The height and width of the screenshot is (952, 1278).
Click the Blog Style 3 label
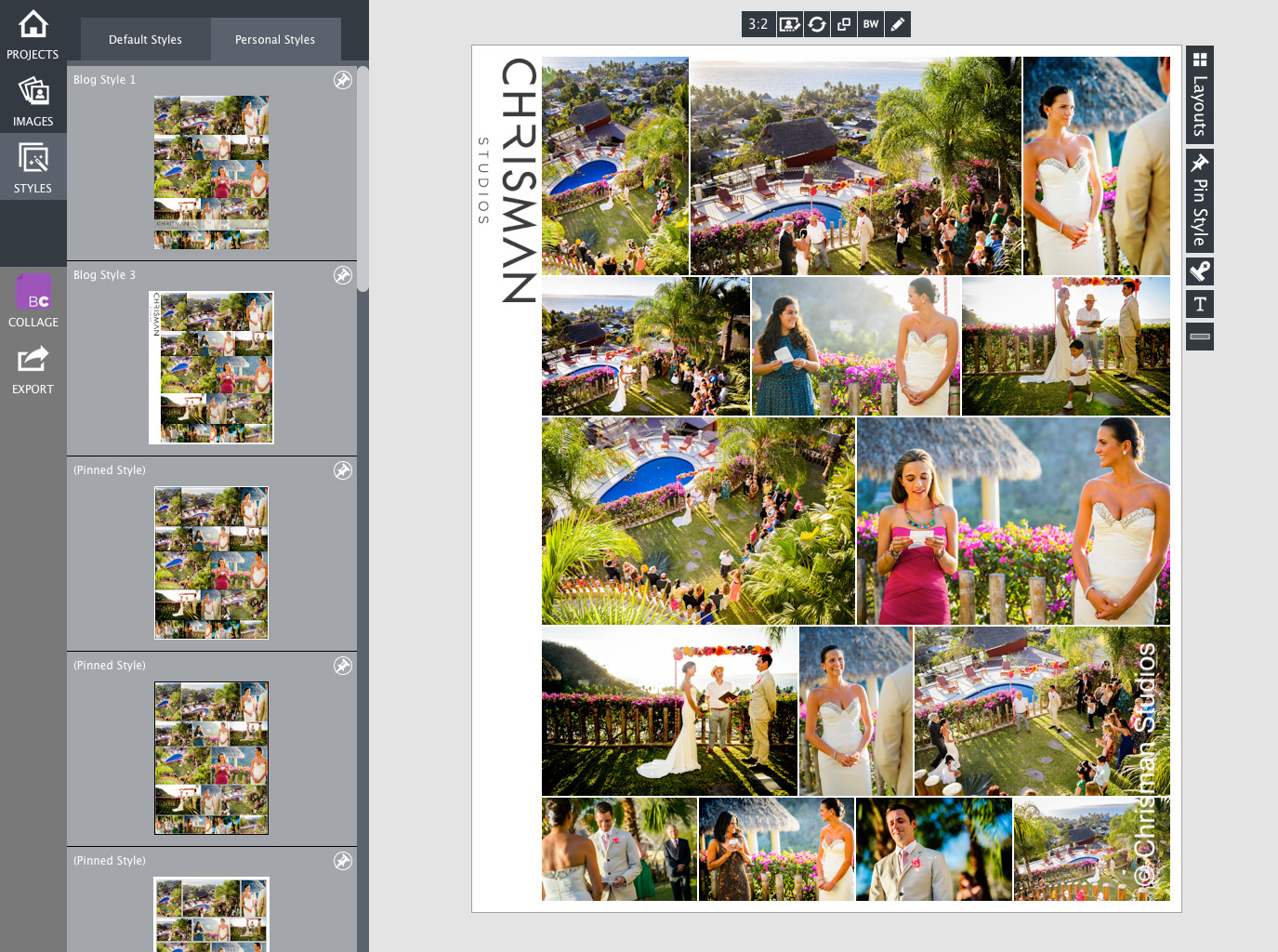click(105, 275)
